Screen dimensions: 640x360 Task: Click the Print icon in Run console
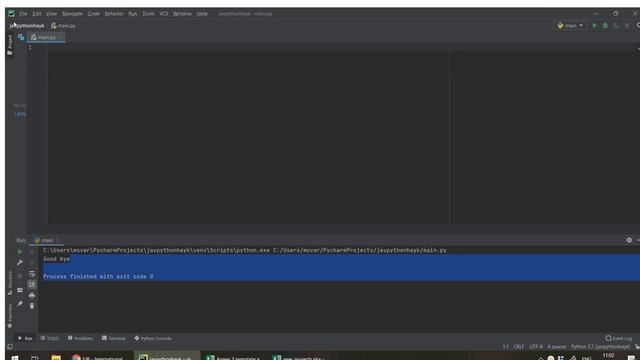(32, 295)
